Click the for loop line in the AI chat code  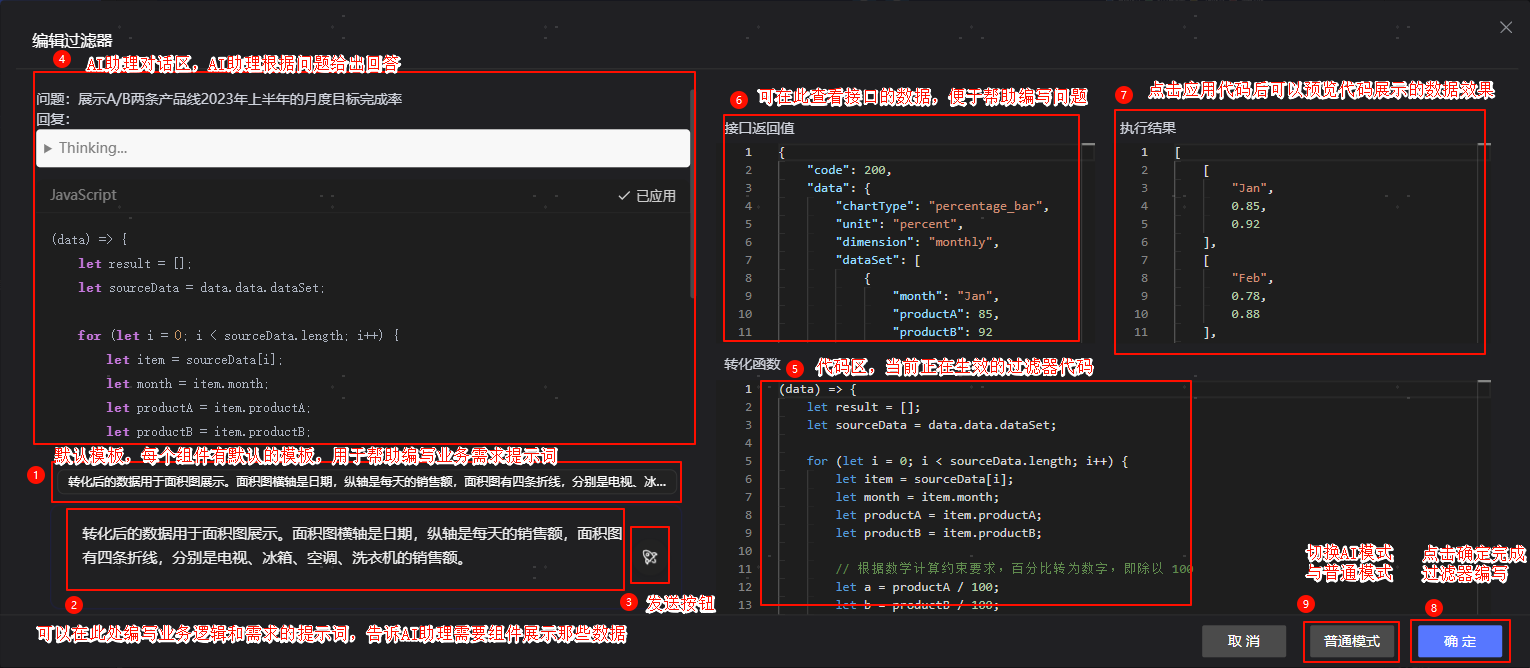[x=238, y=335]
